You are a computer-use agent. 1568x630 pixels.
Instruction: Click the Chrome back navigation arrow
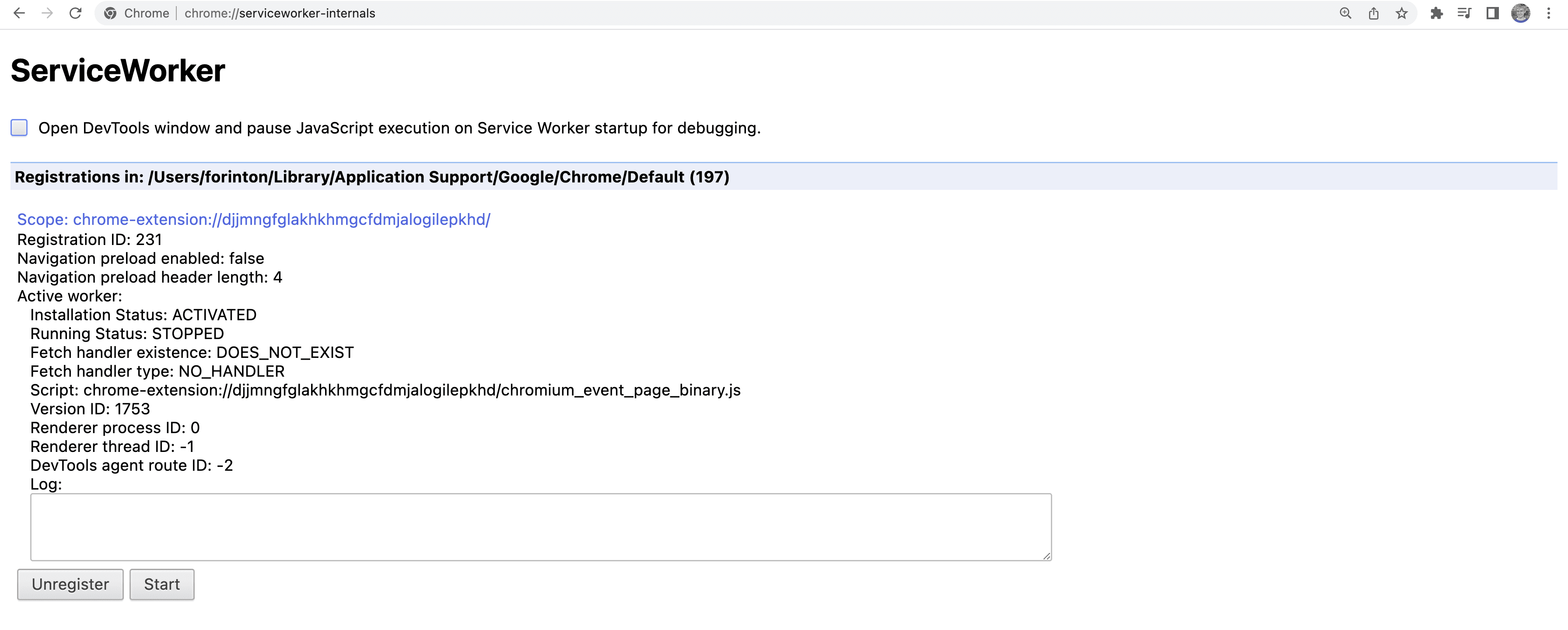(20, 13)
